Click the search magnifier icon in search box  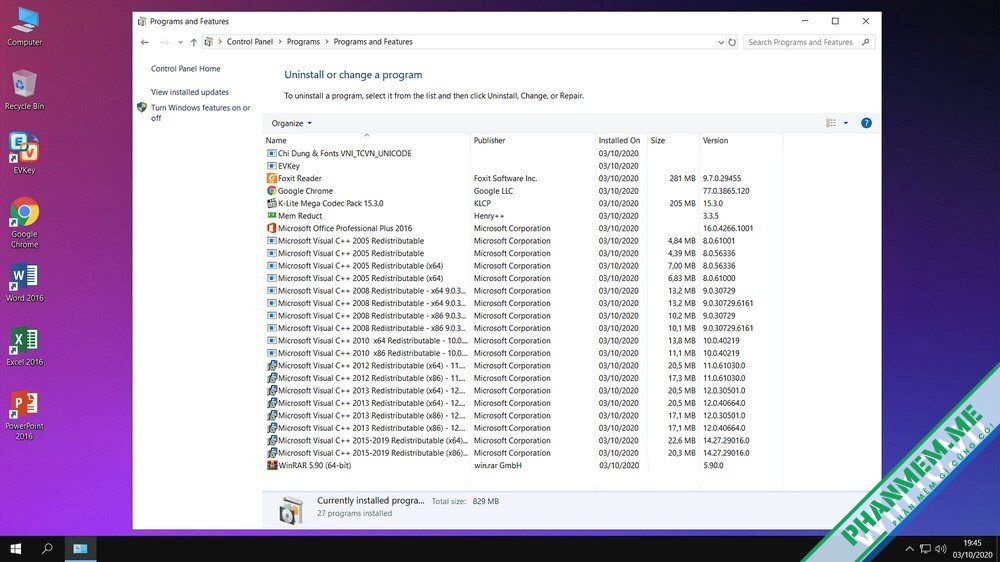click(x=865, y=42)
